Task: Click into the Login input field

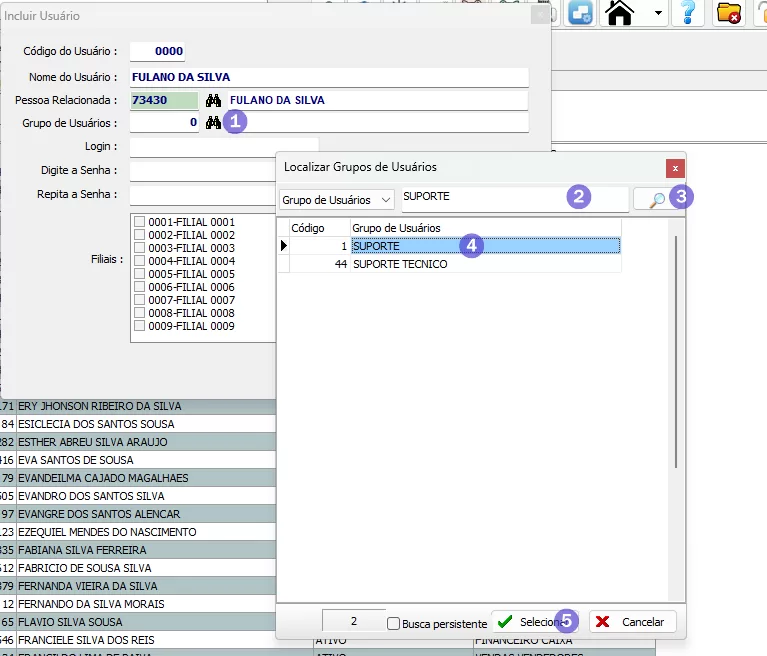Action: coord(223,147)
